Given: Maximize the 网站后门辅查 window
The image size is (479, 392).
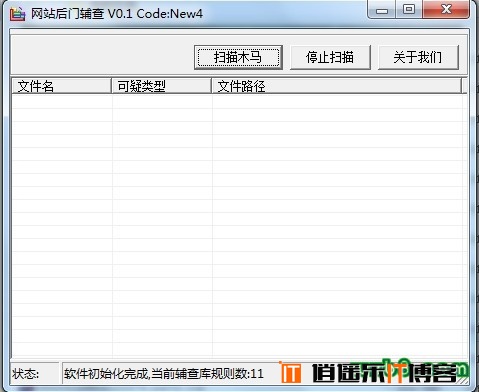Looking at the screenshot, I should pos(409,9).
